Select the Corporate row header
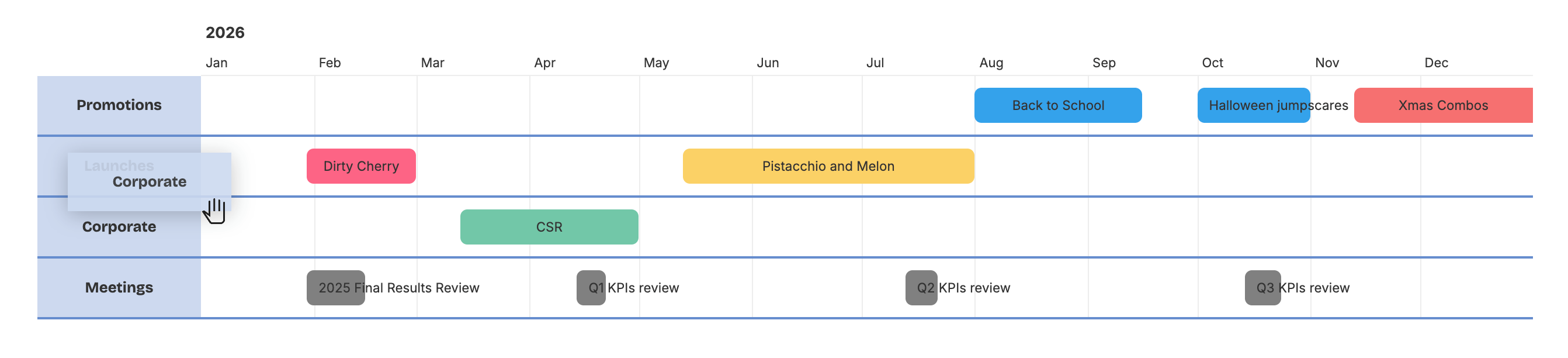Viewport: 1568px width, 358px height. click(119, 227)
